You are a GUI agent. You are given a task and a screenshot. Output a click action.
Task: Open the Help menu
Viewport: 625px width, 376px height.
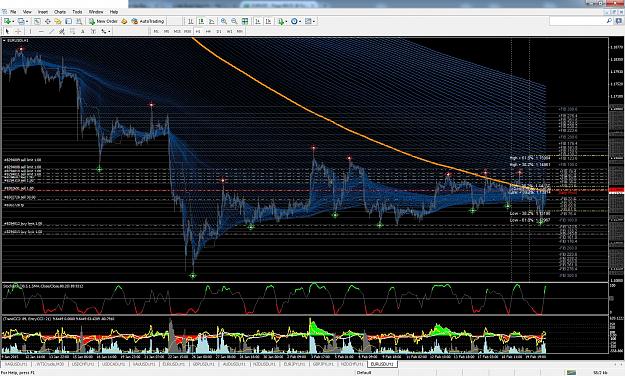point(114,12)
